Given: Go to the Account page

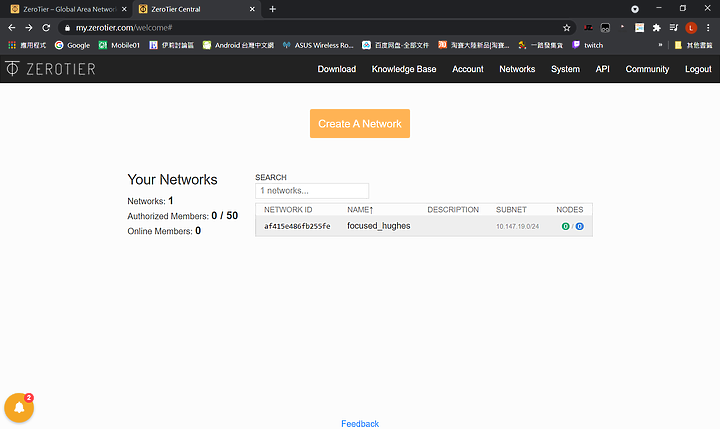Looking at the screenshot, I should tap(467, 69).
